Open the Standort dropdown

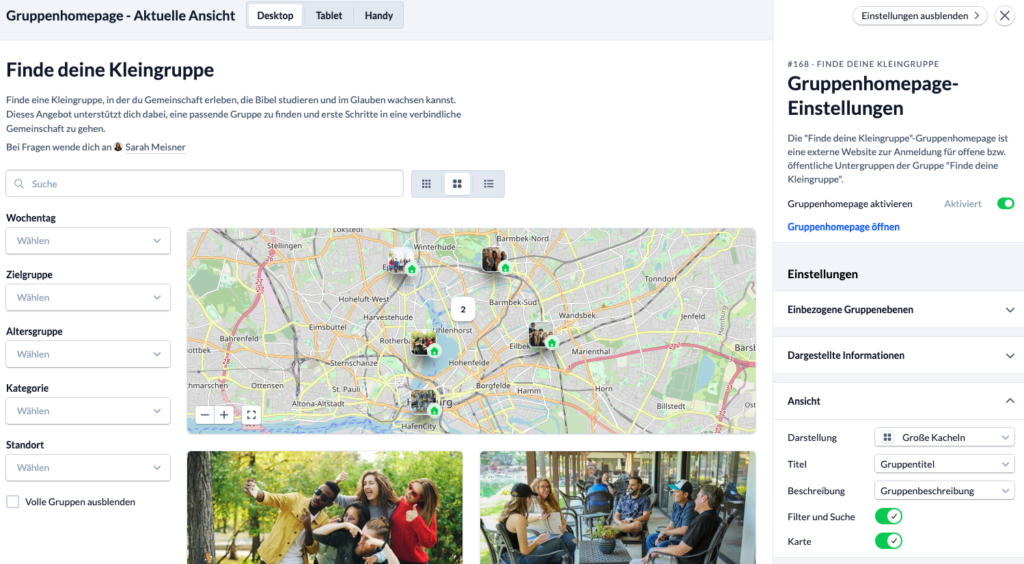88,468
